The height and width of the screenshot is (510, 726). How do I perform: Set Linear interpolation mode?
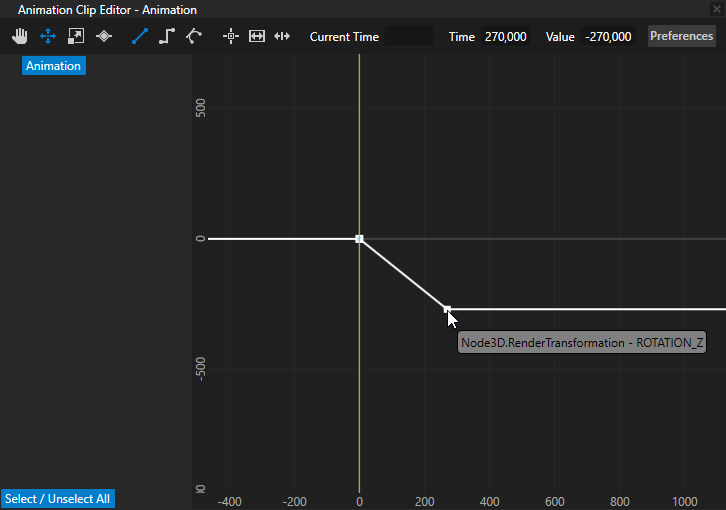pos(139,36)
